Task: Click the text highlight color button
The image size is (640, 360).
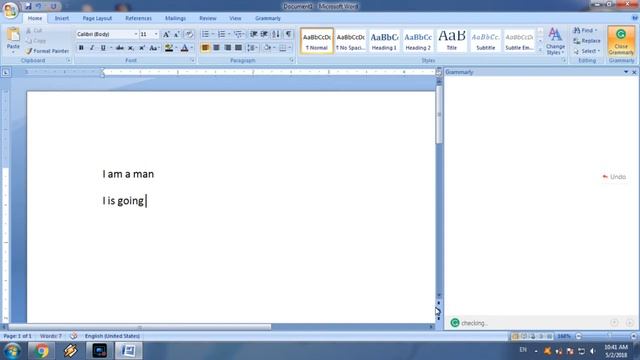Action: (x=169, y=48)
